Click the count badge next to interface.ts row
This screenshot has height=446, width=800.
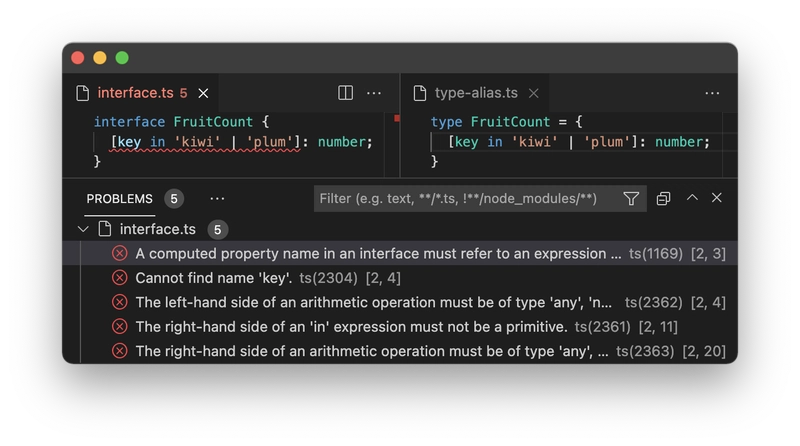[x=217, y=230]
